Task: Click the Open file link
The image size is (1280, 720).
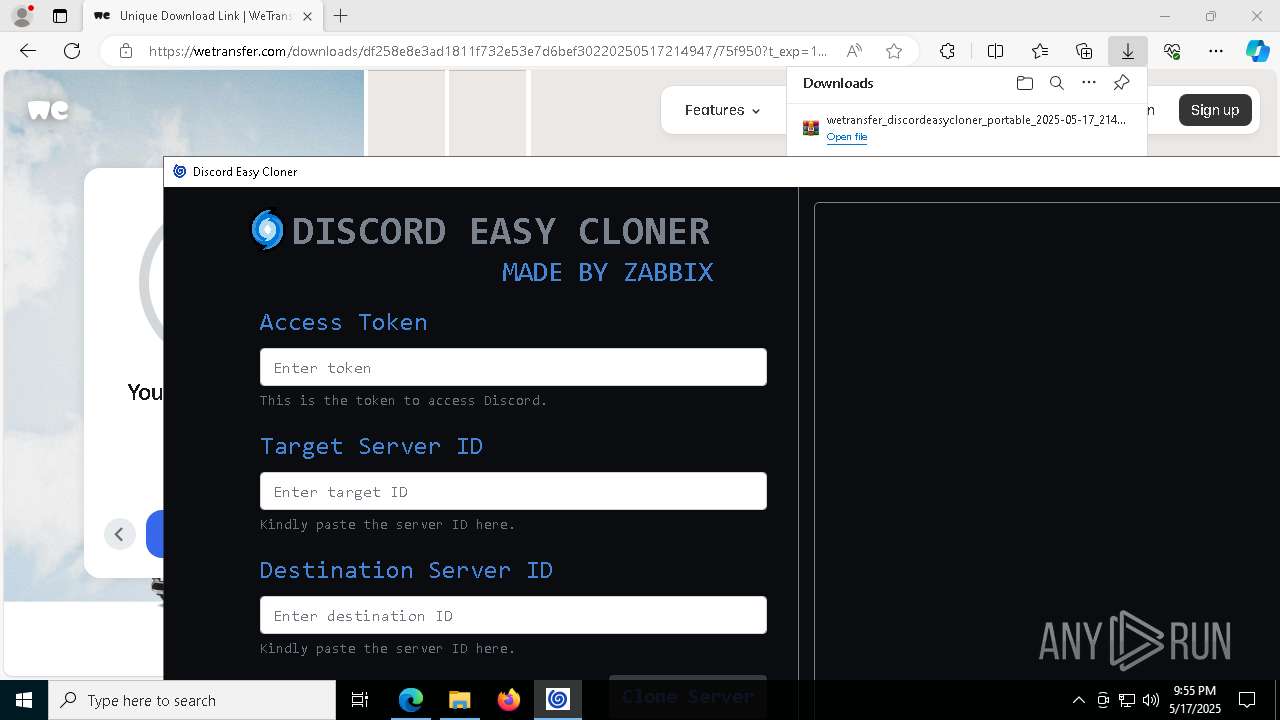Action: 847,137
